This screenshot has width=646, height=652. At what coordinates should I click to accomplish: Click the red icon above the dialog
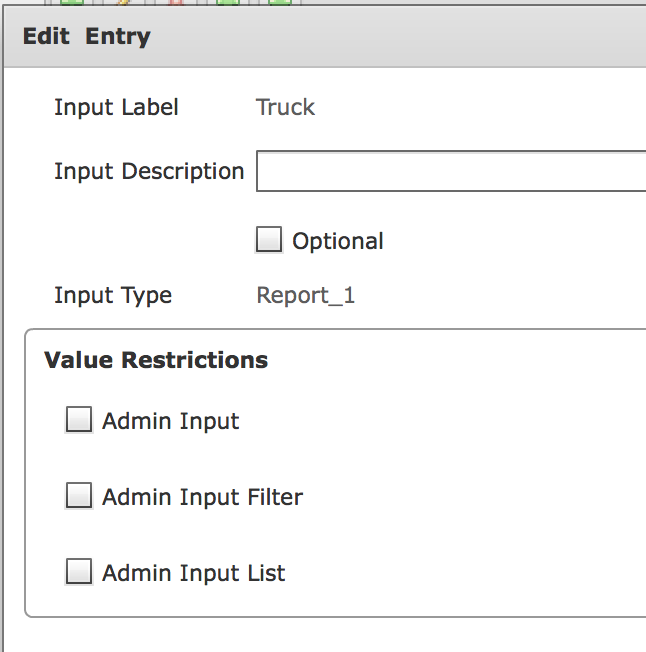click(x=176, y=2)
